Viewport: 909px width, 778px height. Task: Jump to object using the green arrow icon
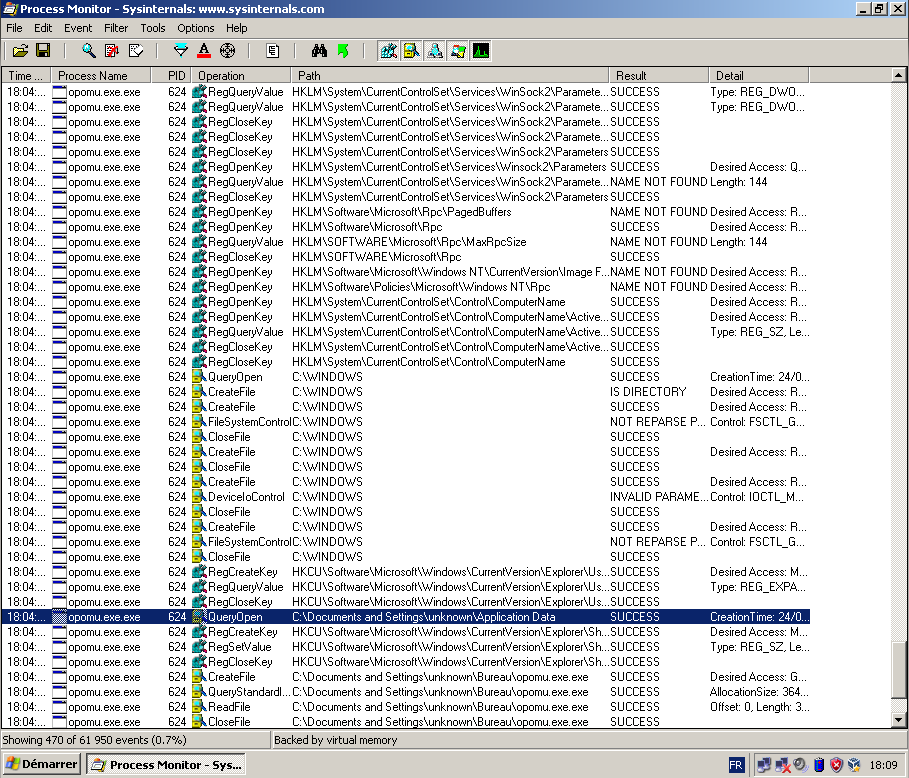point(343,50)
